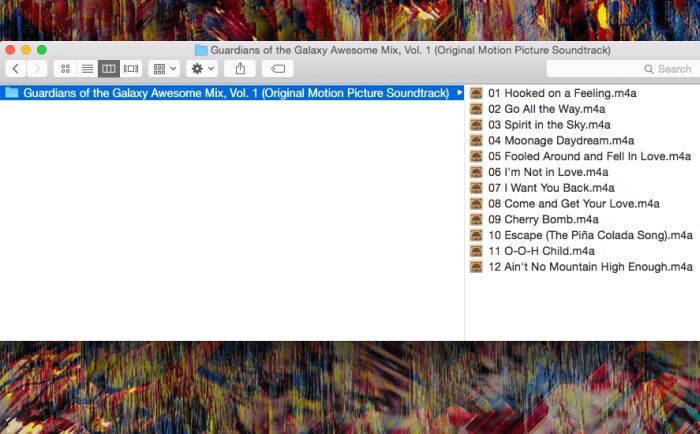Viewport: 700px width, 434px height.
Task: Select 09 Cherry Bomb.m4a
Action: pyautogui.click(x=543, y=219)
